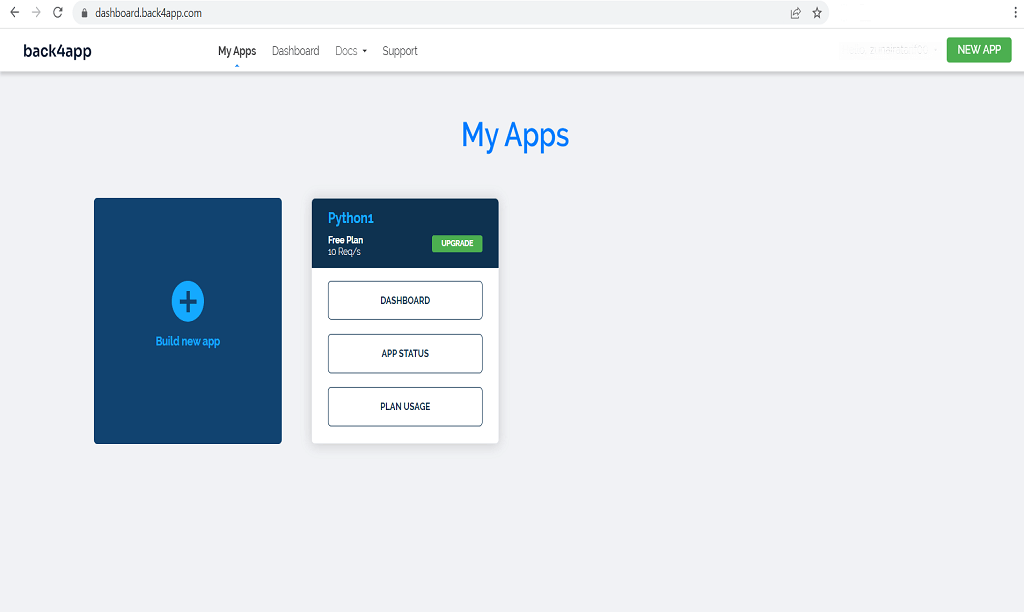Click the My Apps page heading

tap(515, 135)
